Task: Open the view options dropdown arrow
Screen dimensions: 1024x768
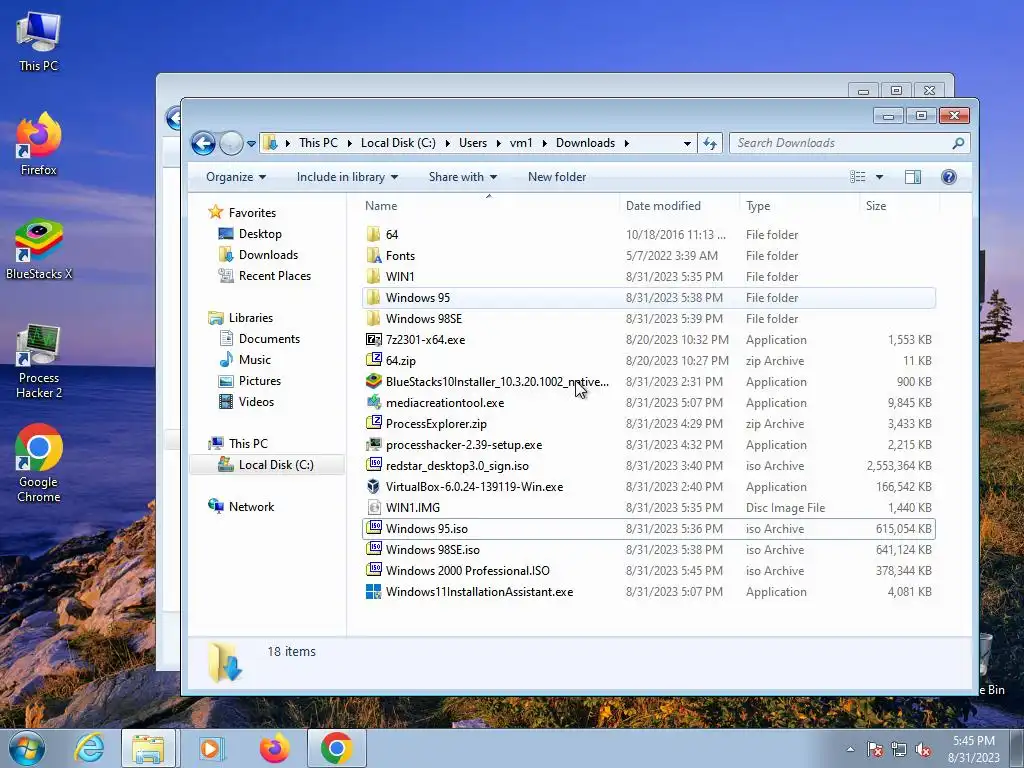Action: [x=879, y=177]
